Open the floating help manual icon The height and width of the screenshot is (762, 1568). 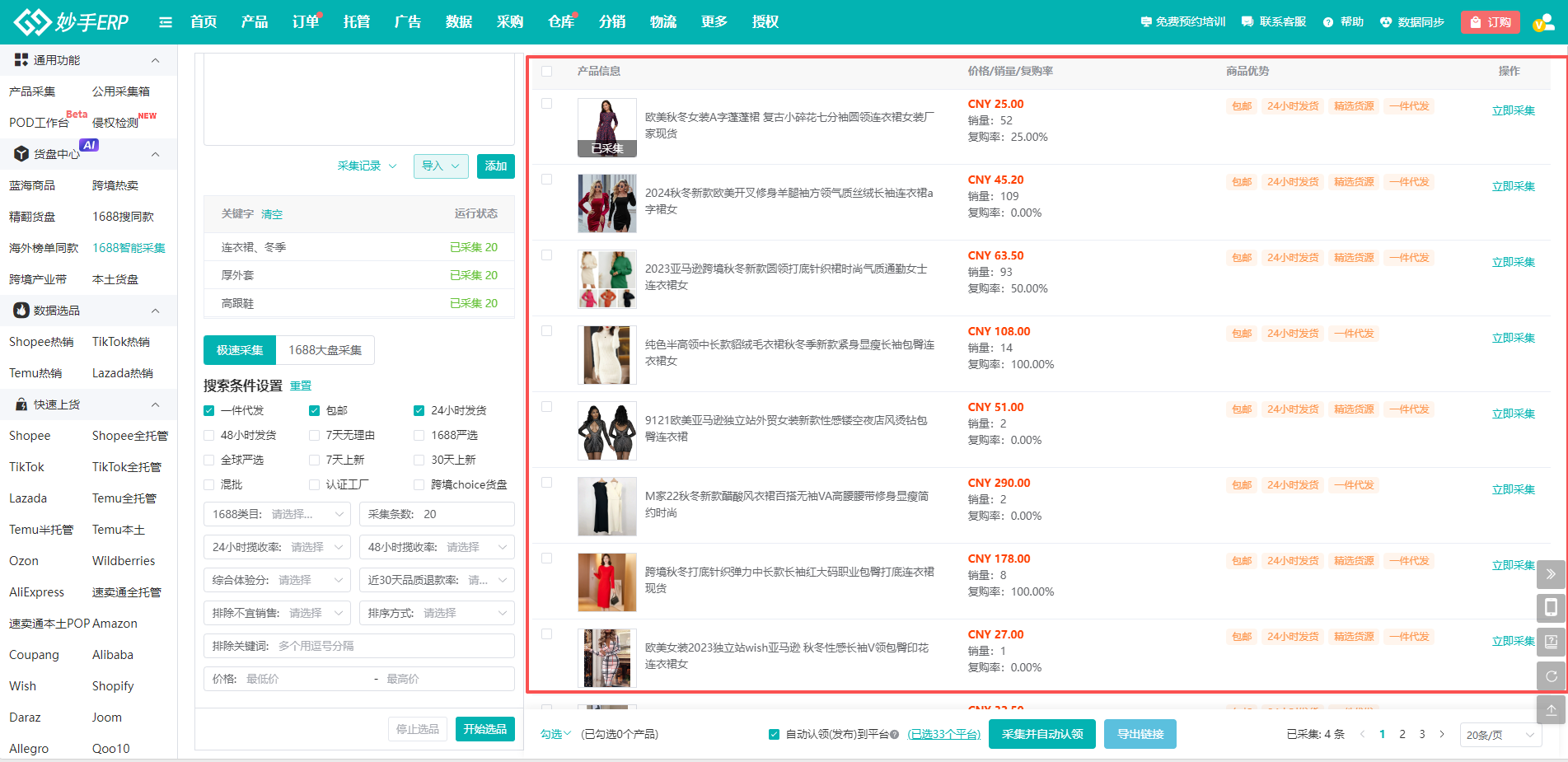(1551, 642)
